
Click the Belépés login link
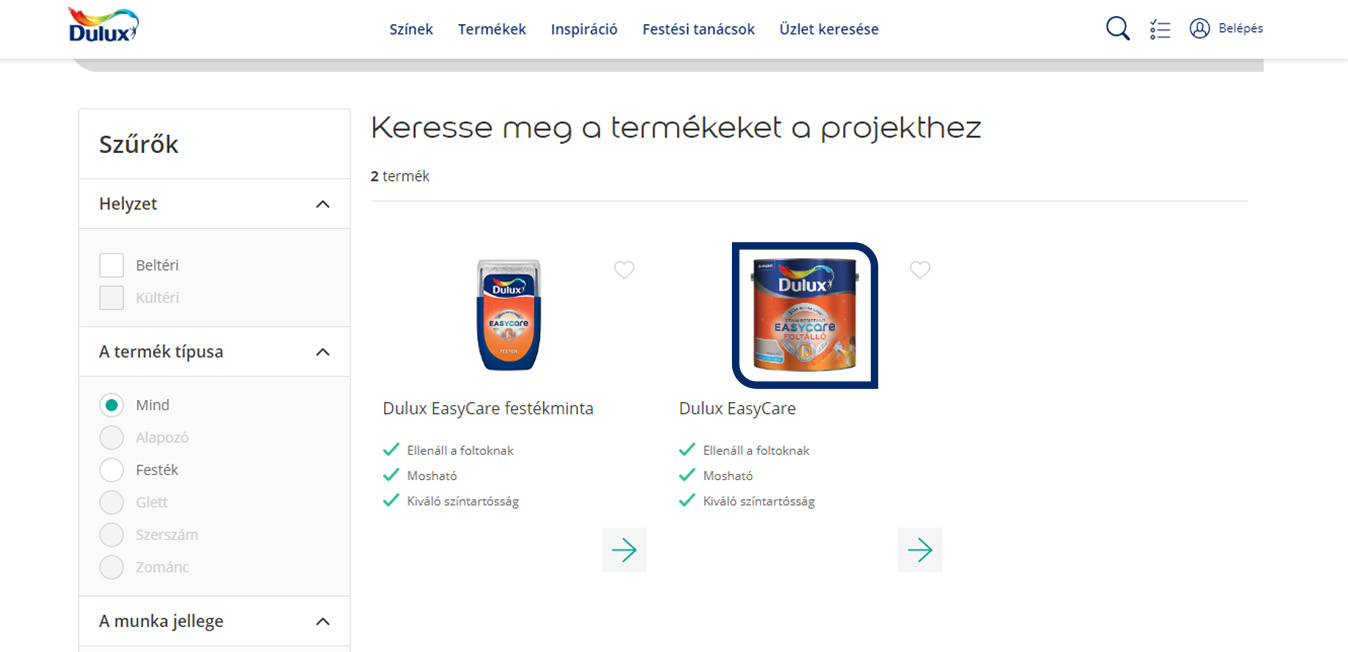click(1240, 28)
